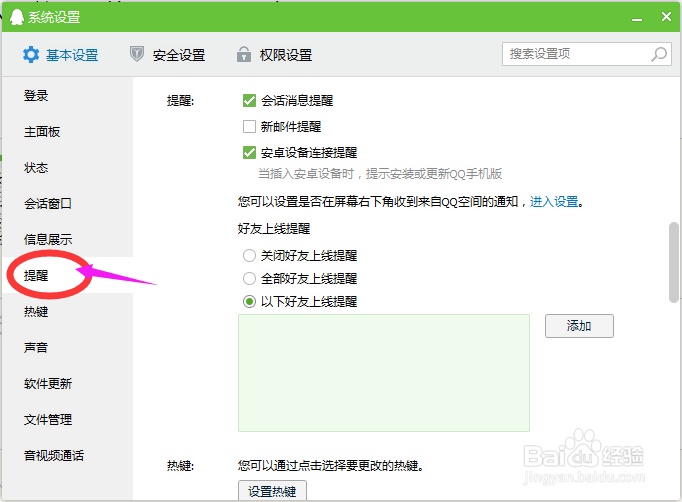Image resolution: width=682 pixels, height=502 pixels.
Task: Click the 您可以通过点击选择要更改的热键 text
Action: pos(331,466)
